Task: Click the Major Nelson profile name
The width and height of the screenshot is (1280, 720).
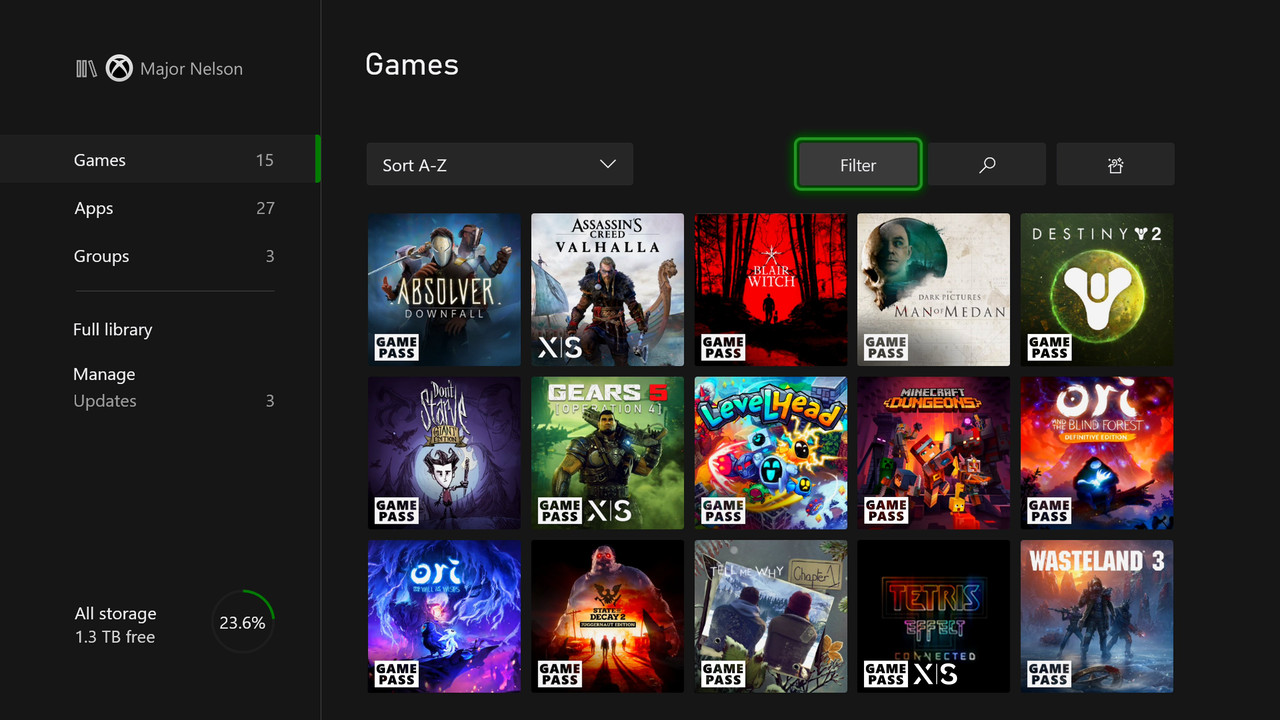Action: point(191,69)
